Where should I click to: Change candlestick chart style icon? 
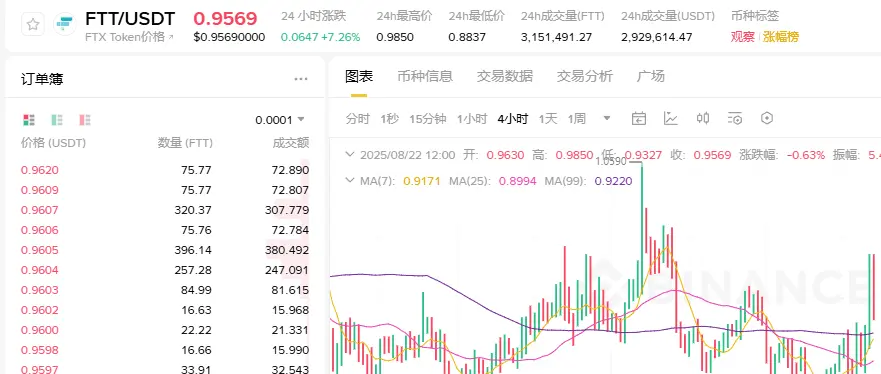click(x=703, y=118)
